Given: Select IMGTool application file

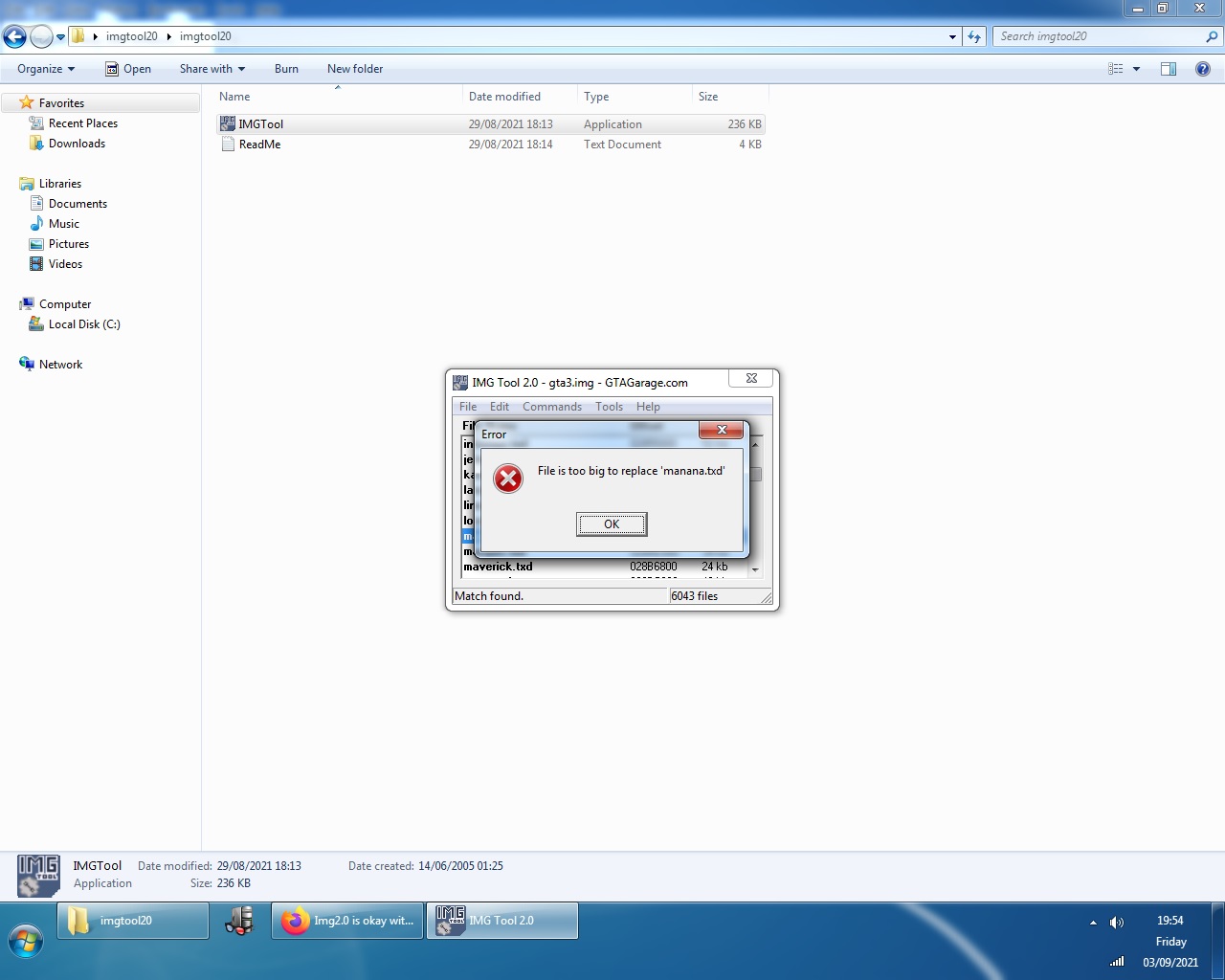Looking at the screenshot, I should coord(491,124).
